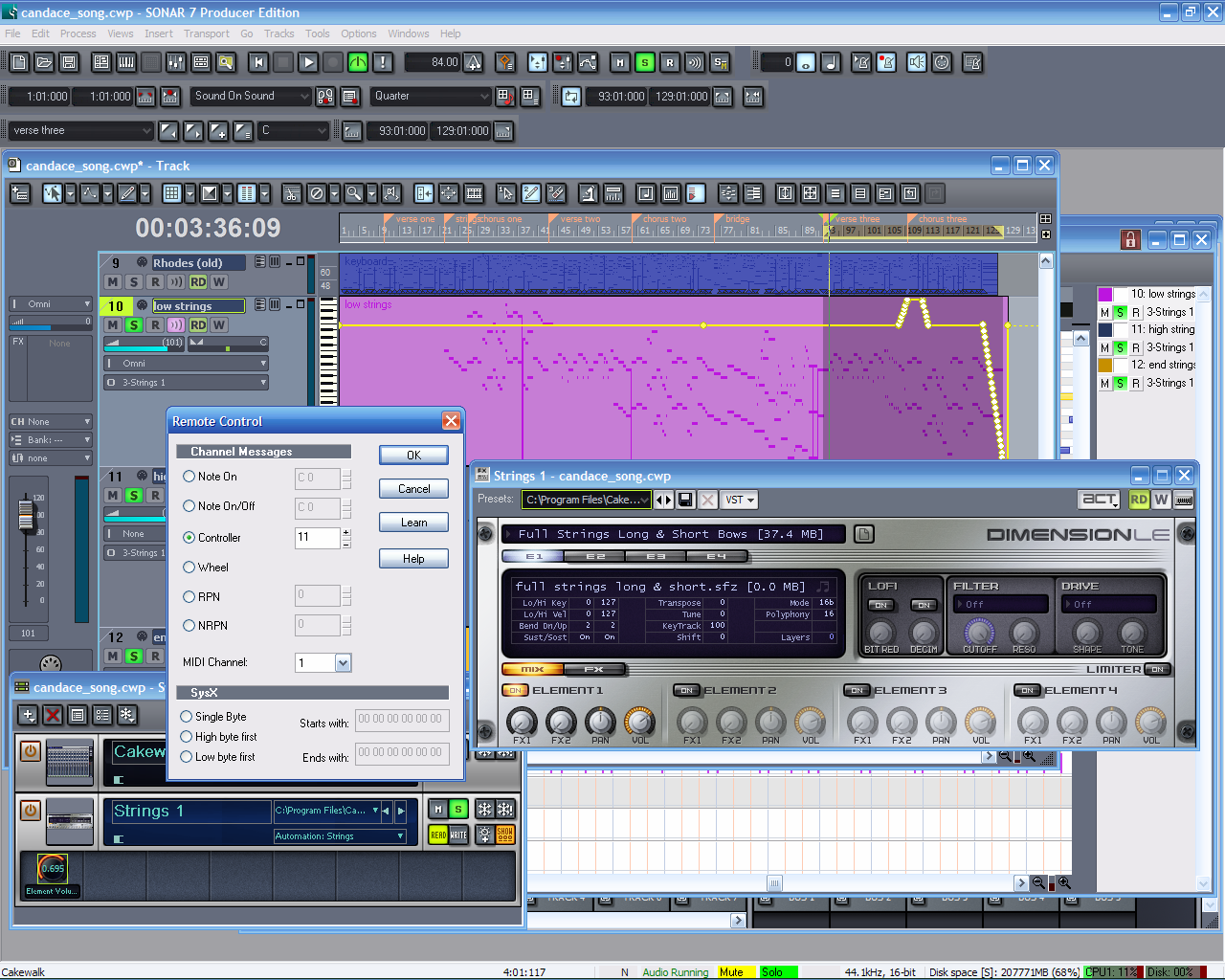Viewport: 1225px width, 980px height.
Task: Select the Draw pencil tool
Action: (126, 193)
